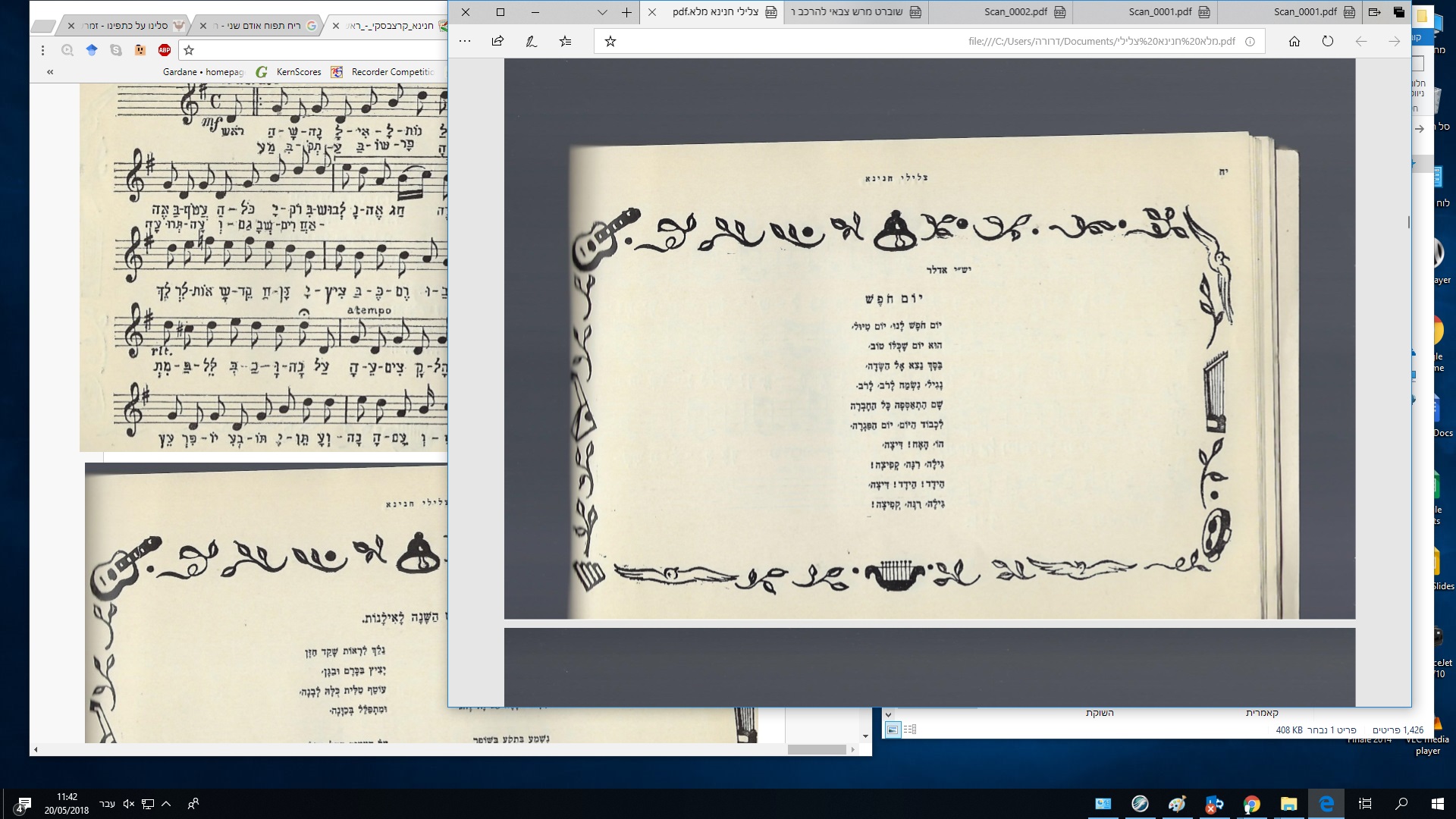
Task: Go to Edge home page
Action: [1294, 42]
